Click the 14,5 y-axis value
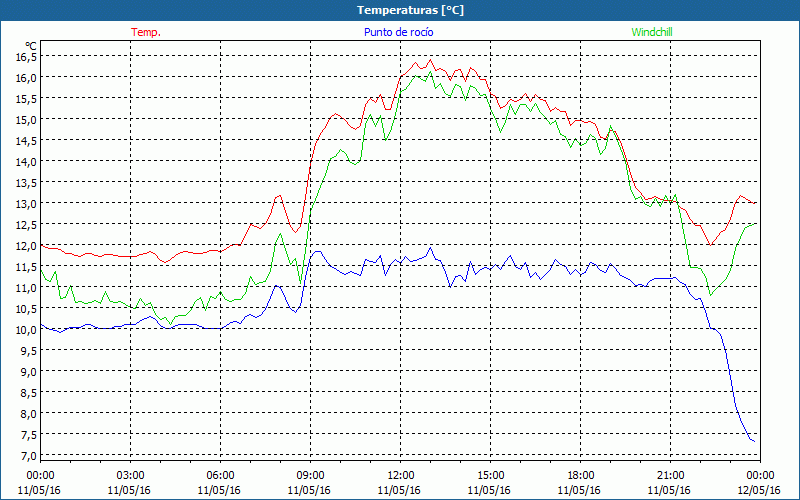This screenshot has height=500, width=800. pos(27,140)
